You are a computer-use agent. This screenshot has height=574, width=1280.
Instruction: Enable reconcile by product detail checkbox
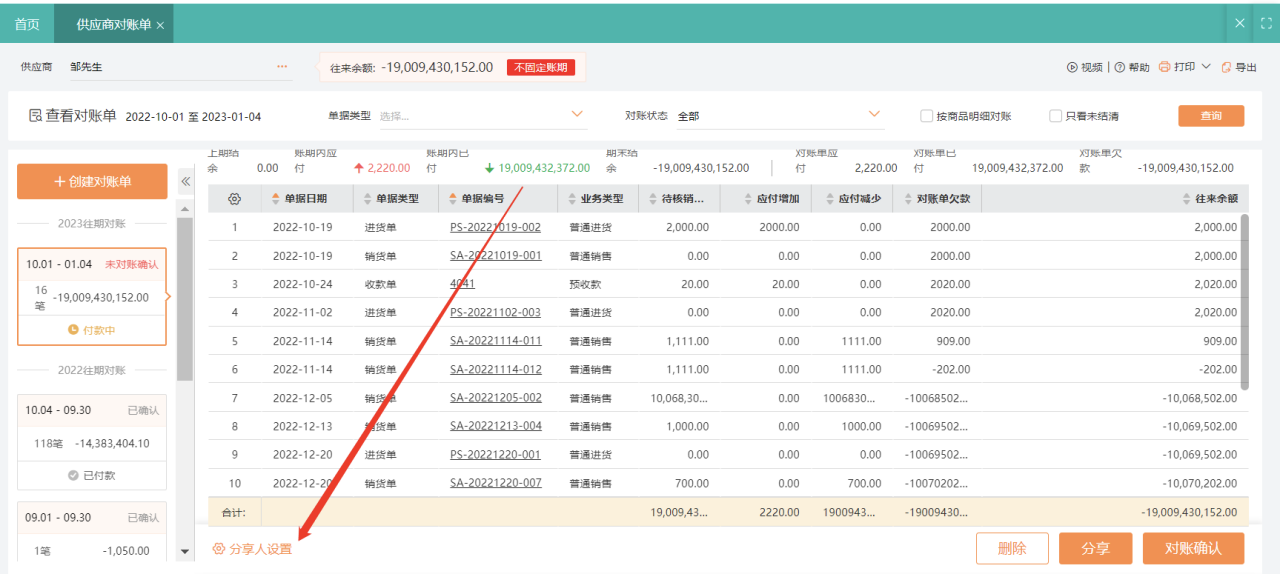(x=927, y=116)
